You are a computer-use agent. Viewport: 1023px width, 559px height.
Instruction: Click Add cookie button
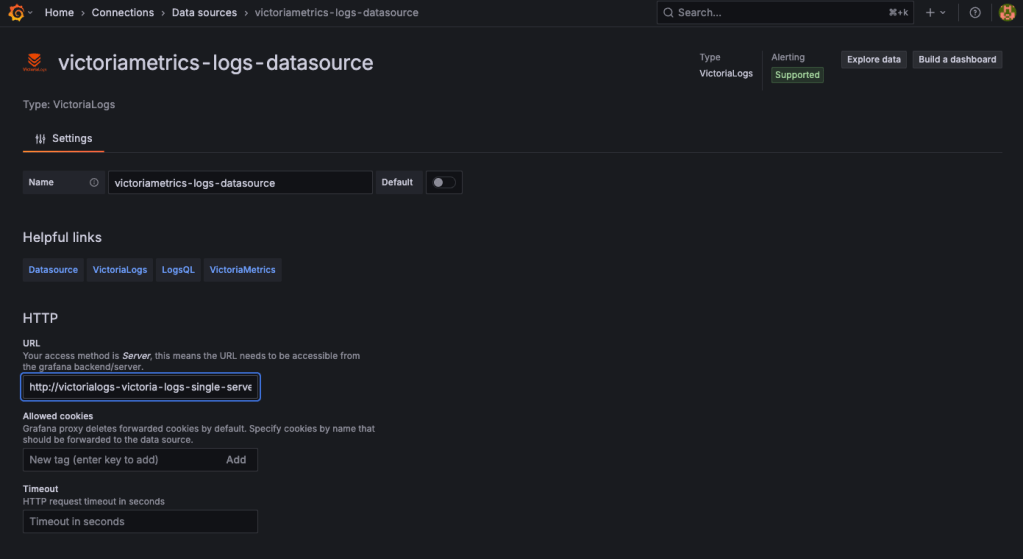(x=236, y=460)
